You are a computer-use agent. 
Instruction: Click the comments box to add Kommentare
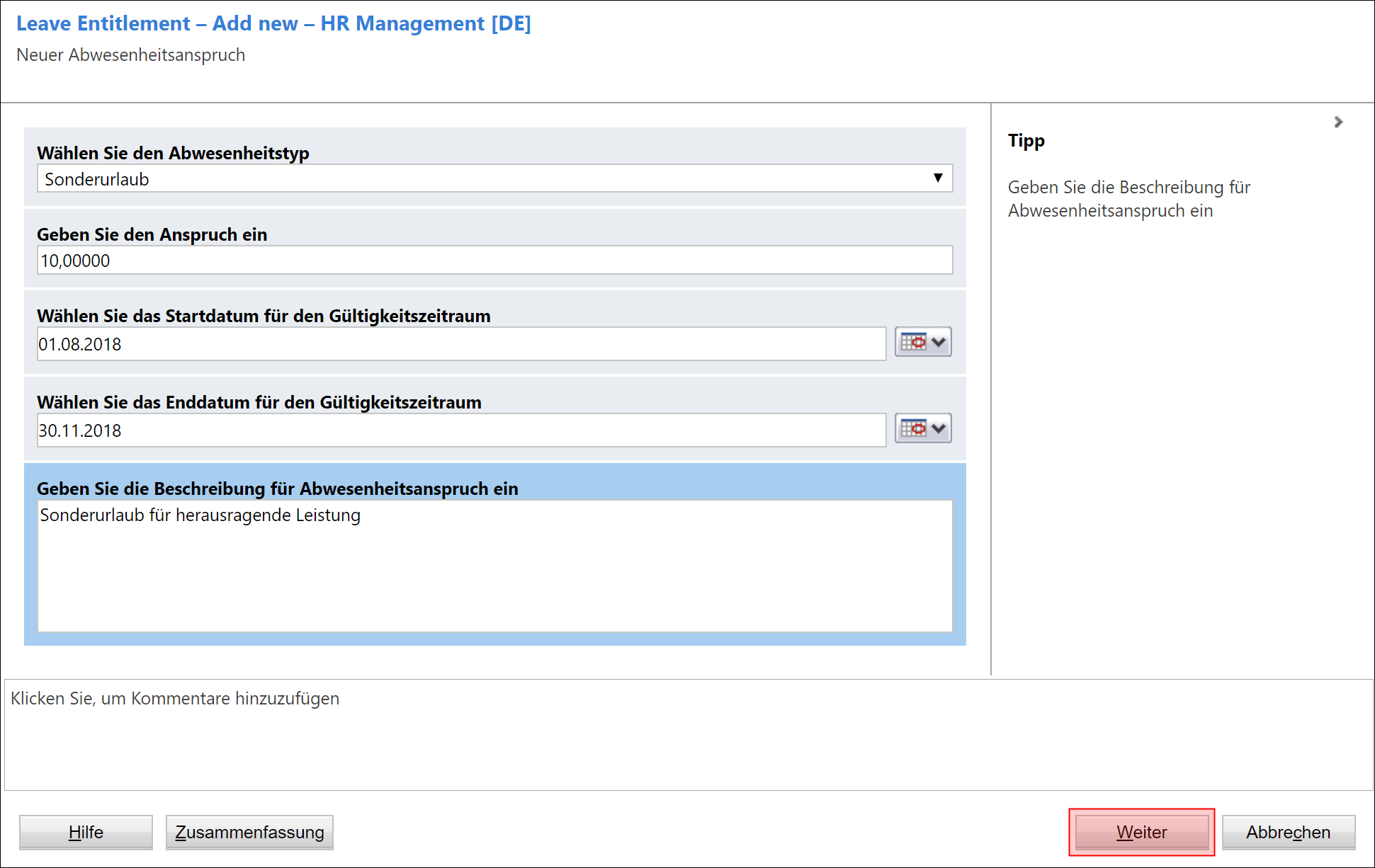(x=687, y=735)
